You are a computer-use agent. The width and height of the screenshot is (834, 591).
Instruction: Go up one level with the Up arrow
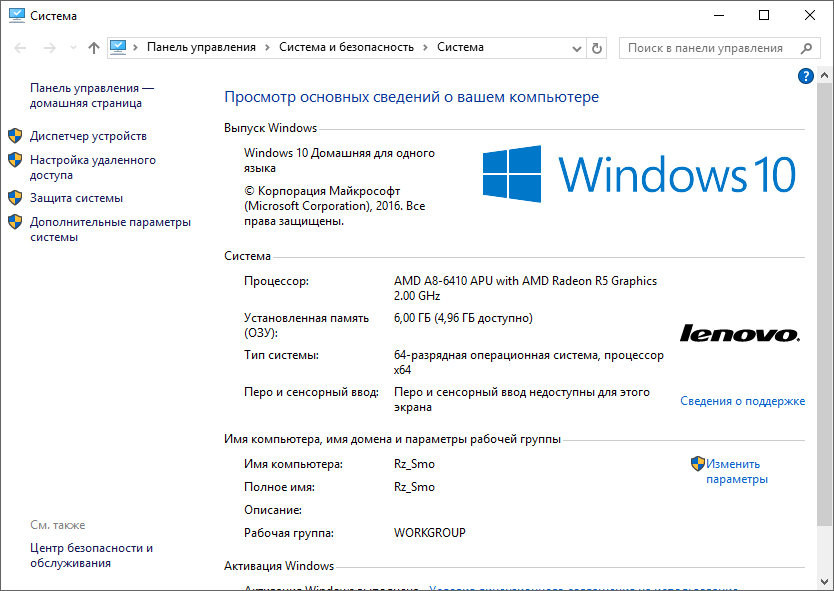pyautogui.click(x=94, y=48)
